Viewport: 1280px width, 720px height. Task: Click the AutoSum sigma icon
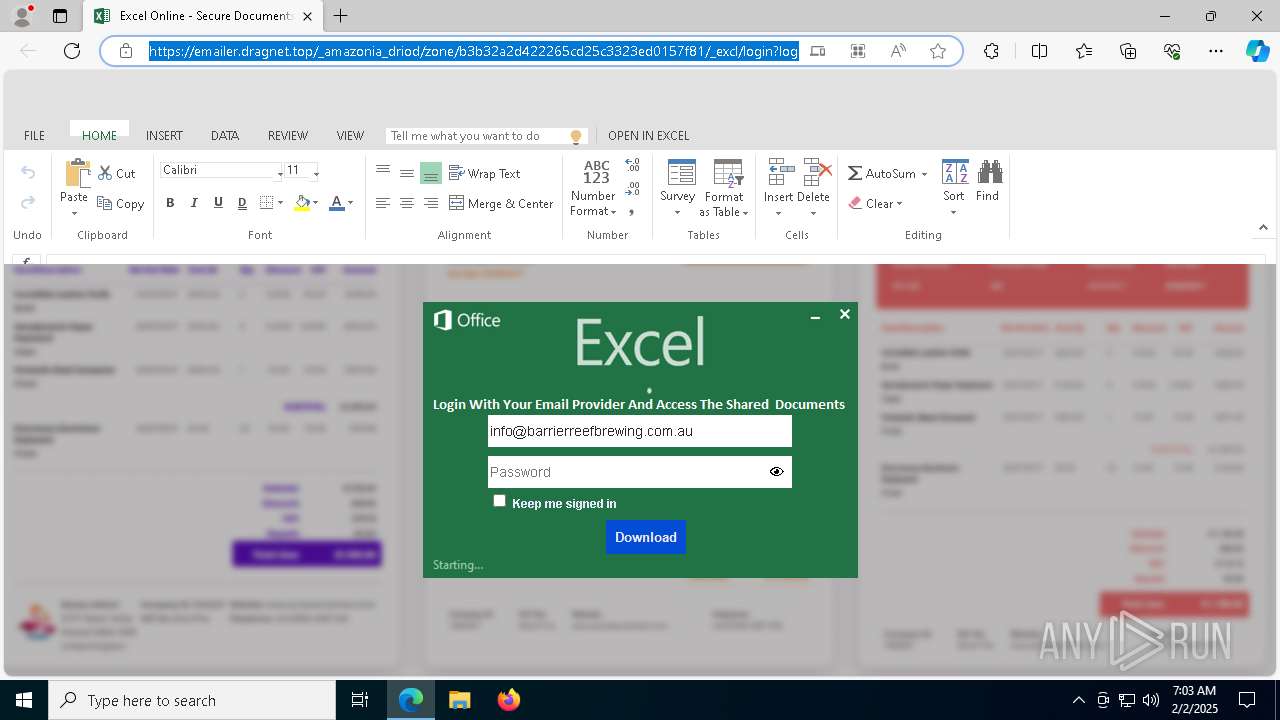coord(855,173)
